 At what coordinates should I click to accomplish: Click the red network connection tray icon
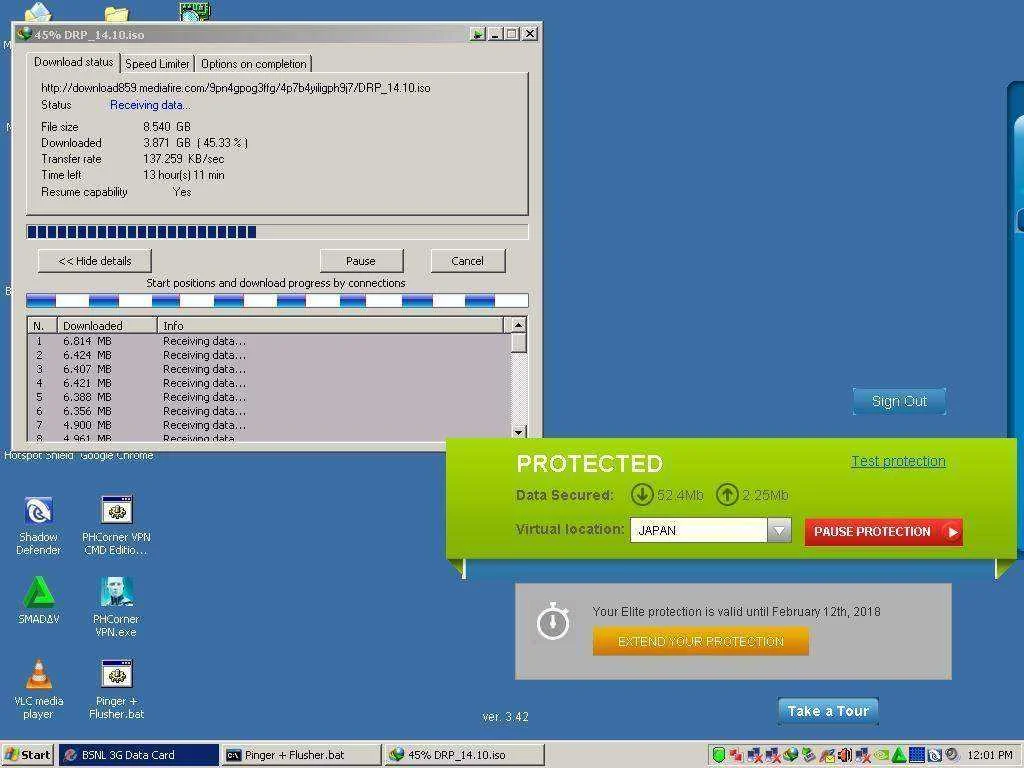[736, 755]
